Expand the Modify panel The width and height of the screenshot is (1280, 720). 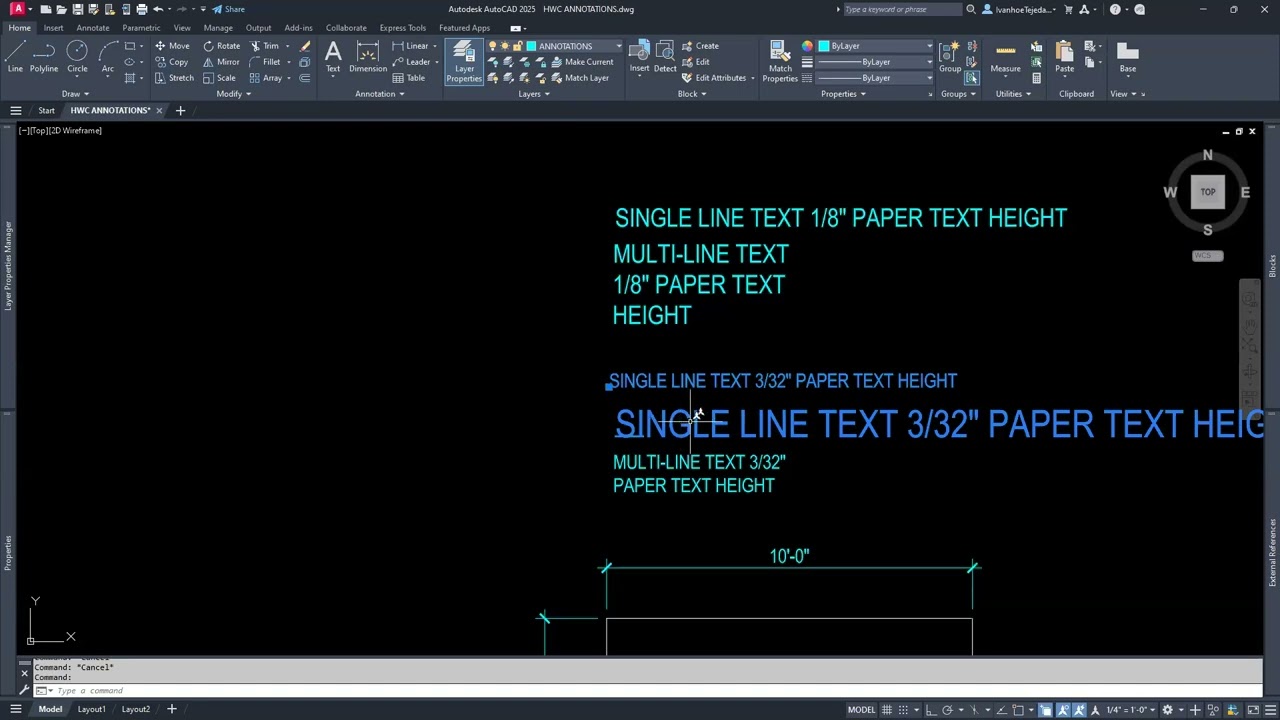[x=234, y=94]
